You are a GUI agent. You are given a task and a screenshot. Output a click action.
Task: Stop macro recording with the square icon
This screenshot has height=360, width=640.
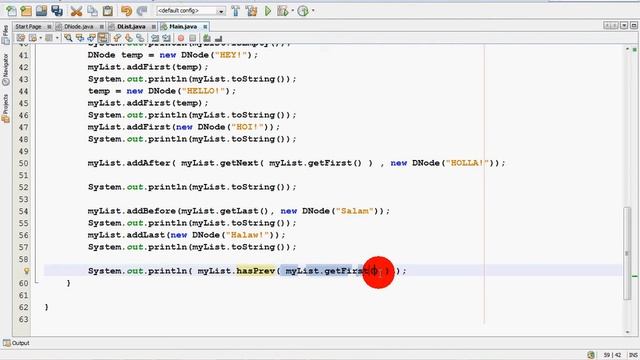tap(192, 38)
